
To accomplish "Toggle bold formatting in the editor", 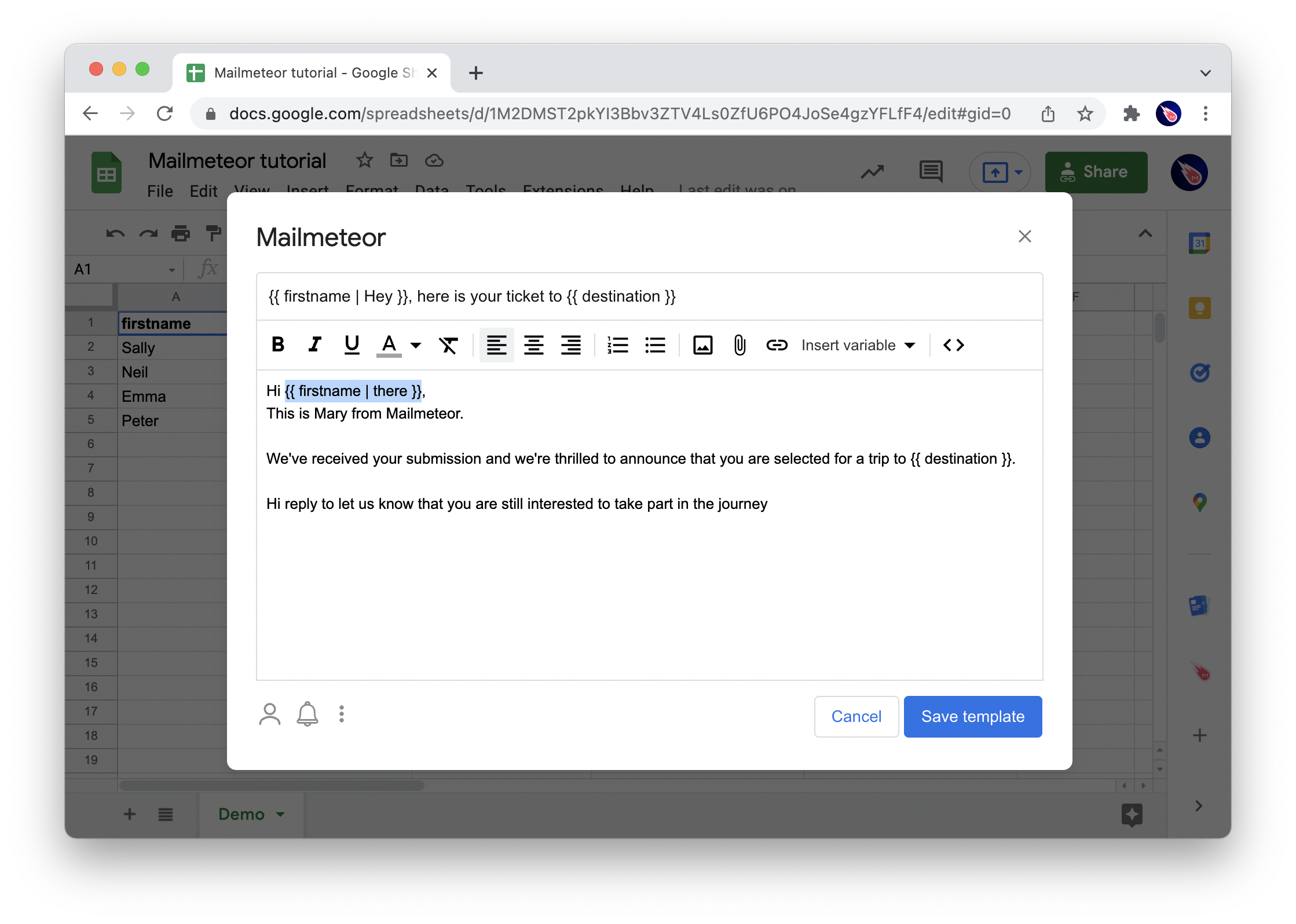I will (277, 345).
